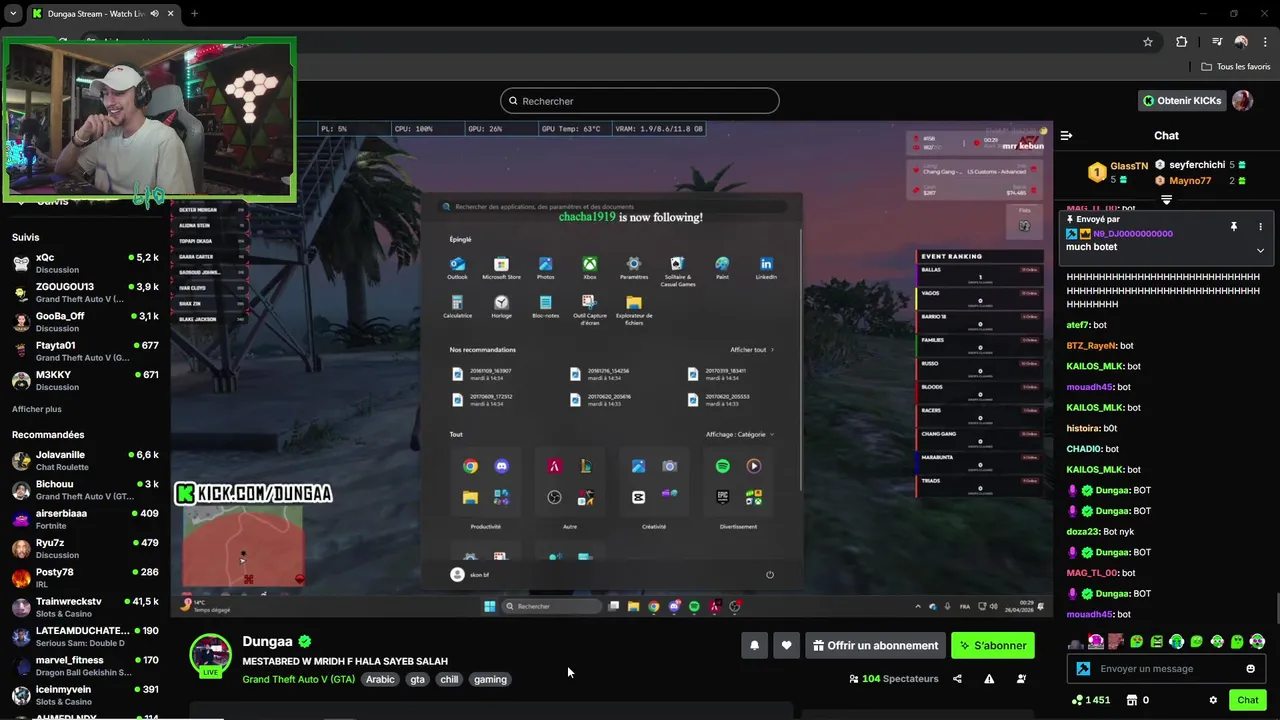Screen dimensions: 1280x720
Task: Open xQc channel in Suivis list
Action: click(x=85, y=264)
